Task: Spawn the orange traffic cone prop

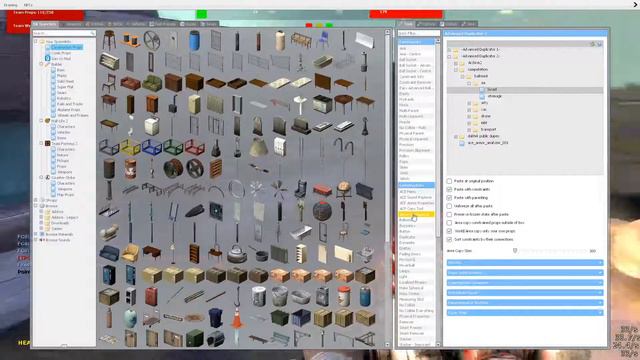Action: coord(237,318)
